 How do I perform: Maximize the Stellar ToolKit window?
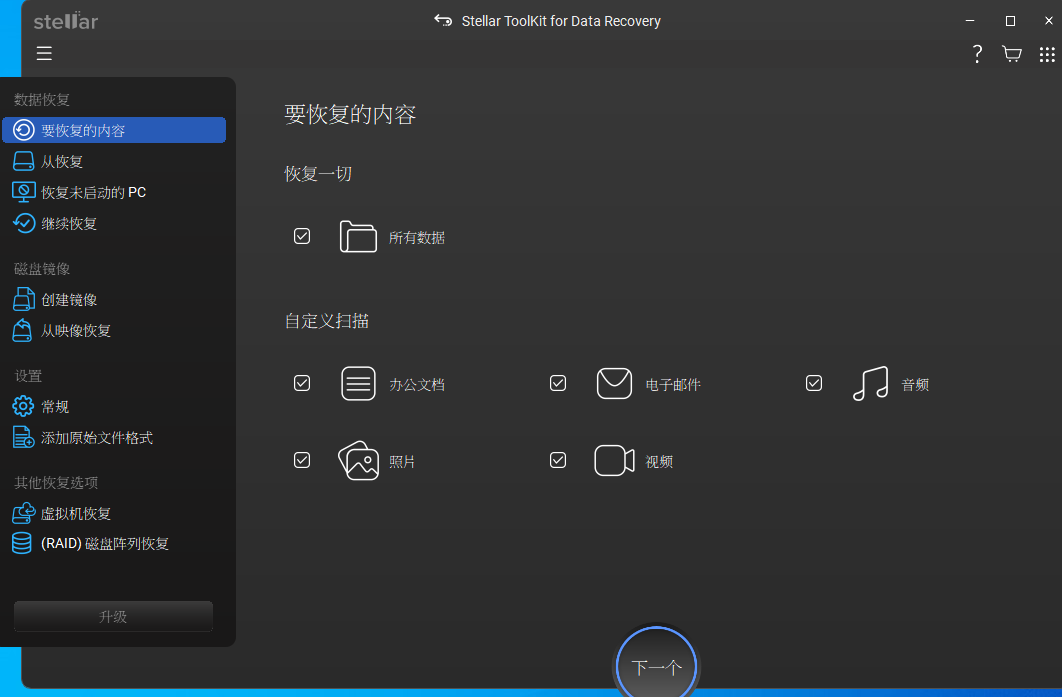pyautogui.click(x=1010, y=20)
